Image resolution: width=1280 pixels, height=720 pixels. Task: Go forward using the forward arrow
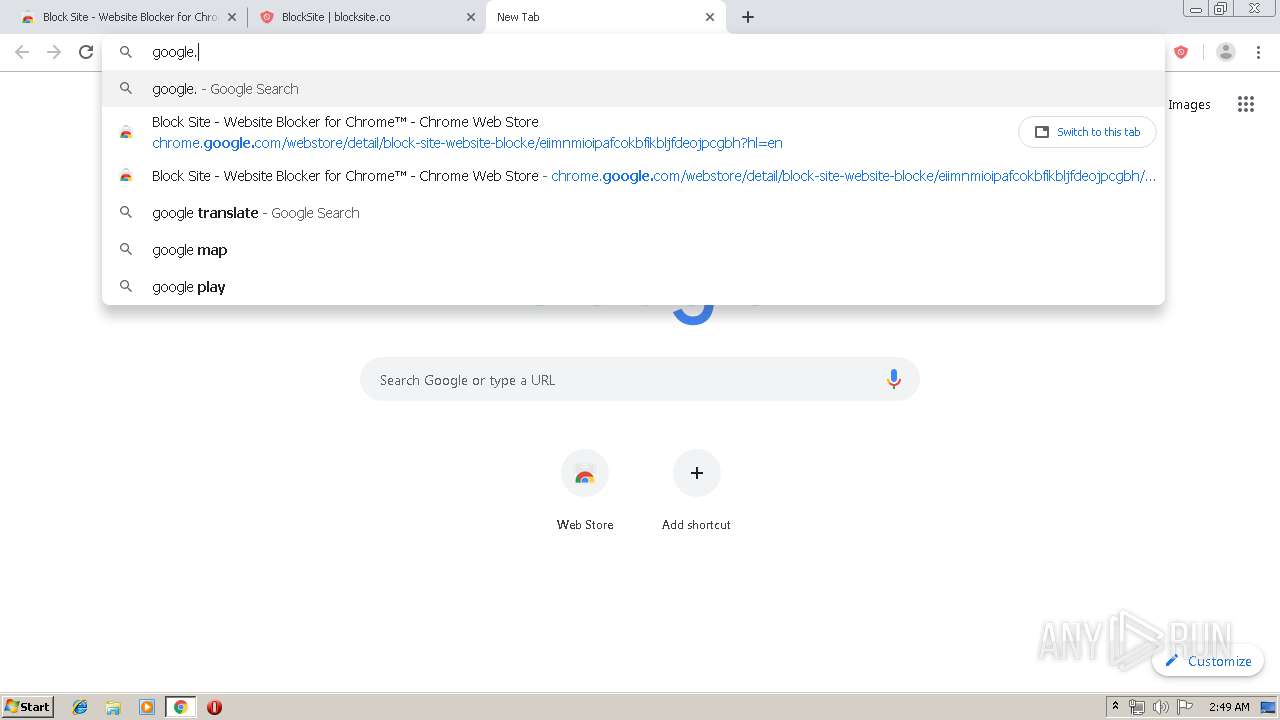point(54,52)
